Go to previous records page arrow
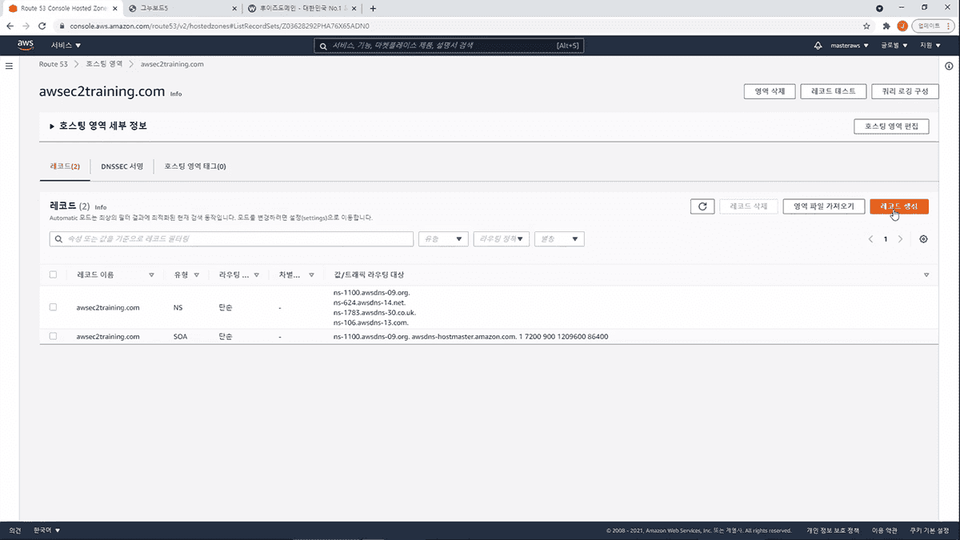This screenshot has height=540, width=960. [x=871, y=239]
